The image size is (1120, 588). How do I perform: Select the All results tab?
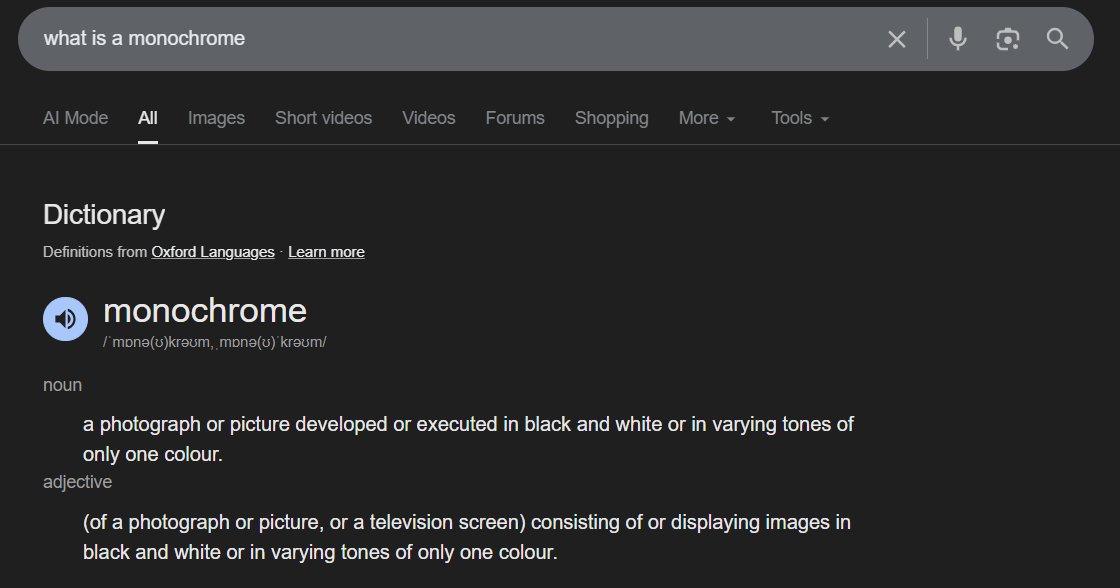[x=148, y=118]
